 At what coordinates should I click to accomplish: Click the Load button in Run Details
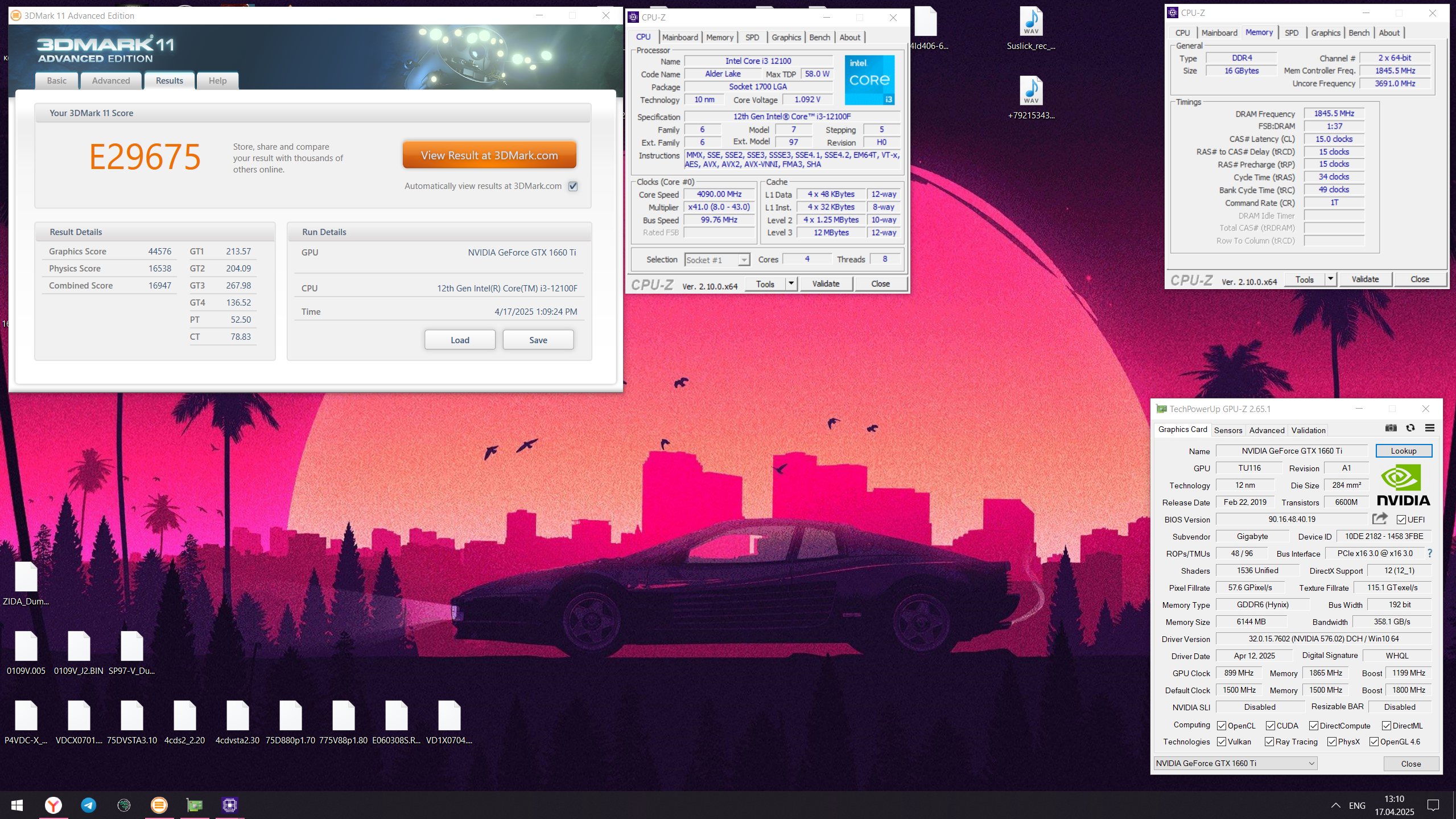(x=460, y=340)
